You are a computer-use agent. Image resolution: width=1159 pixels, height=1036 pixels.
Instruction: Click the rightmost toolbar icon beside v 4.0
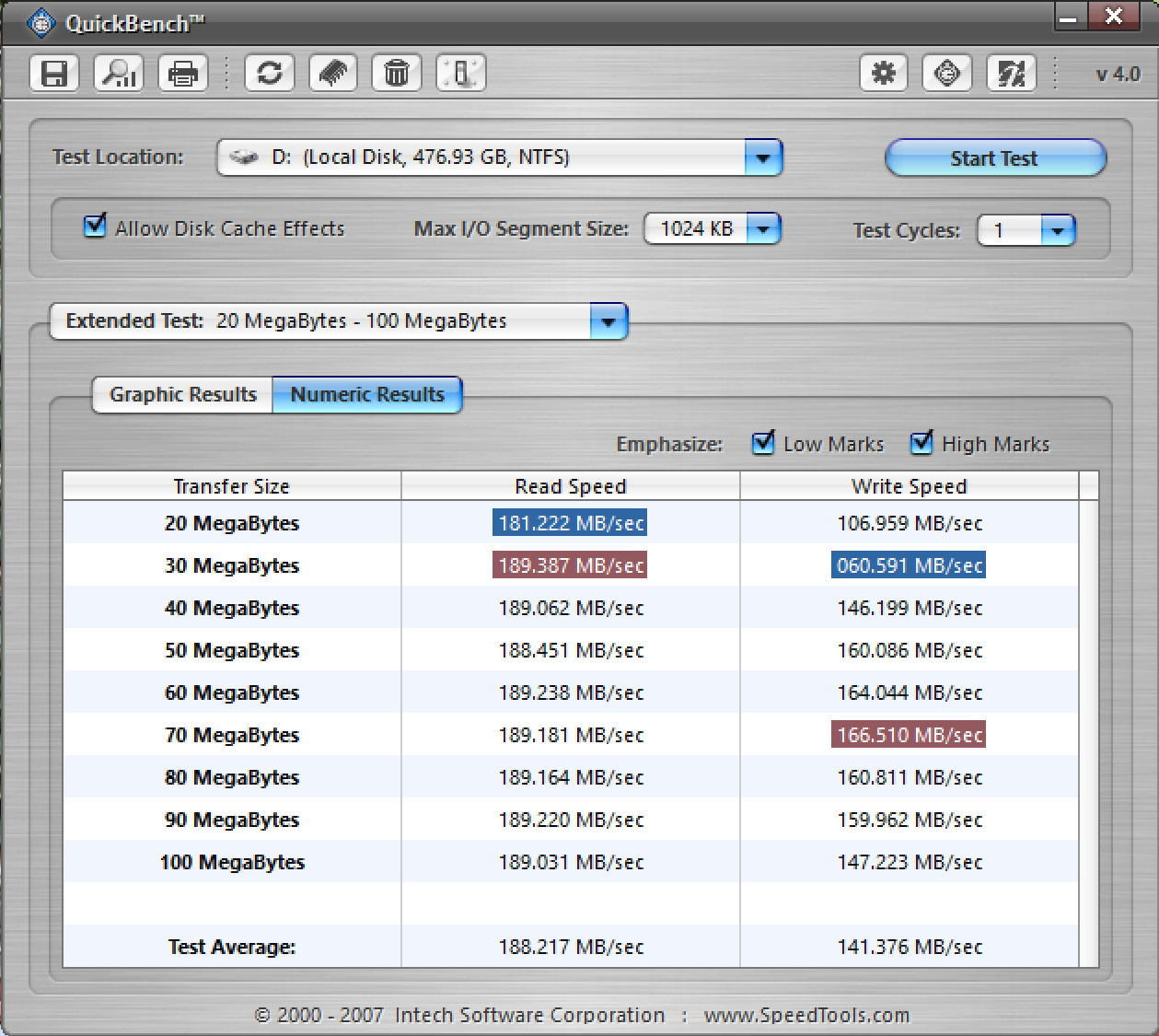click(x=1011, y=73)
